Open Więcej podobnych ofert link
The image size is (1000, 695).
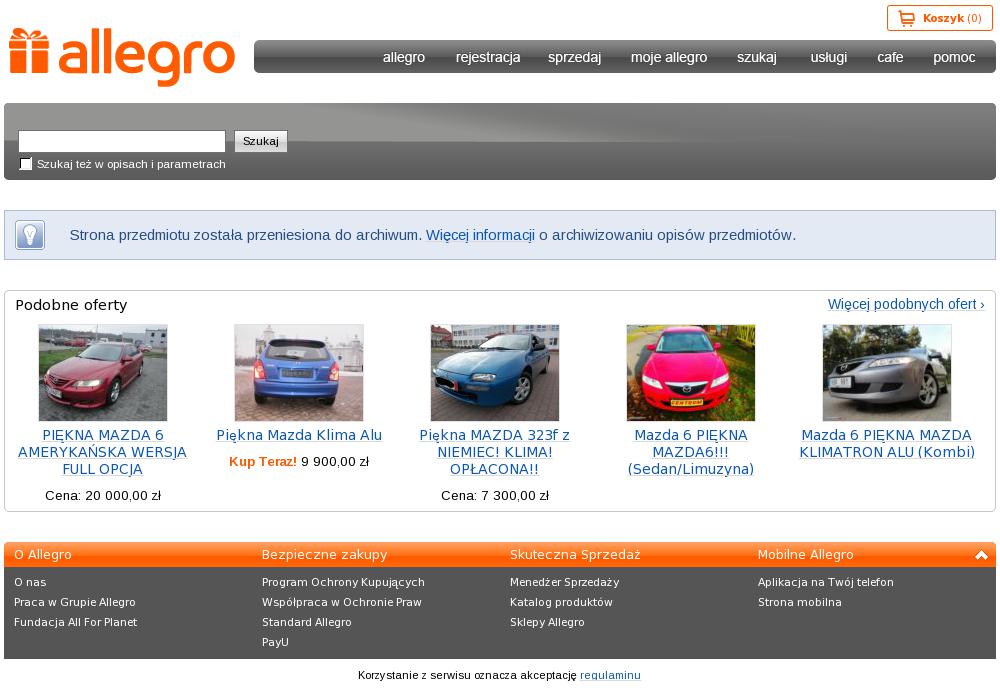[x=906, y=304]
